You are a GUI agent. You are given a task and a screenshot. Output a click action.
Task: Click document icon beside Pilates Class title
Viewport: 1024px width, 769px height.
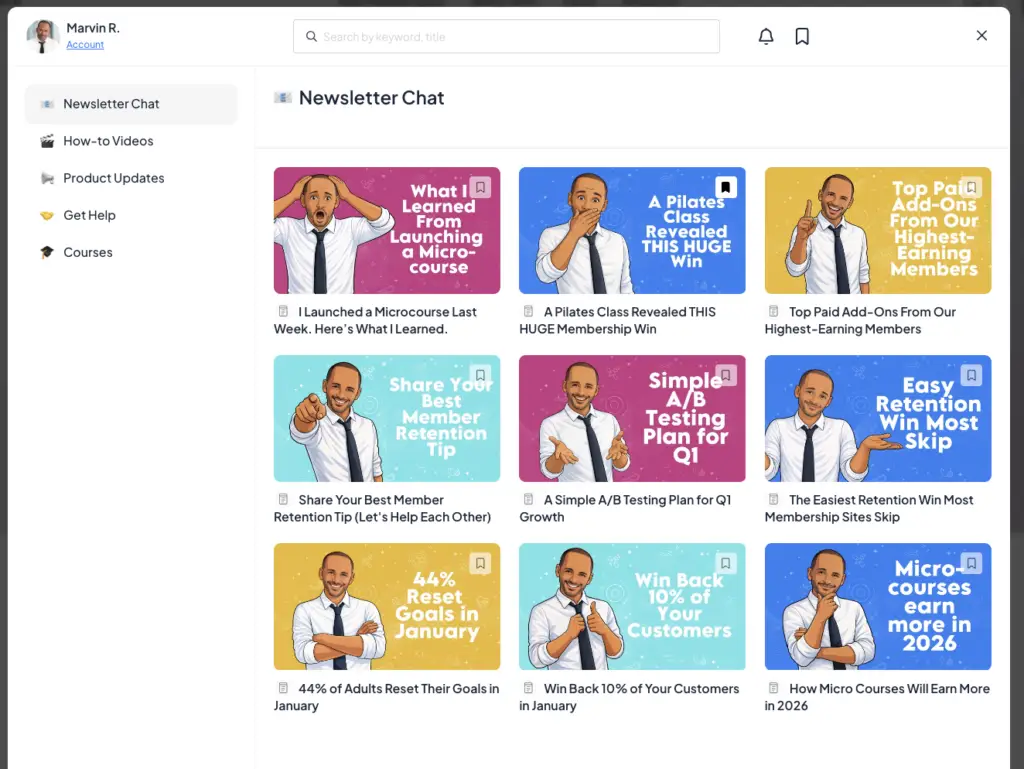click(x=528, y=311)
